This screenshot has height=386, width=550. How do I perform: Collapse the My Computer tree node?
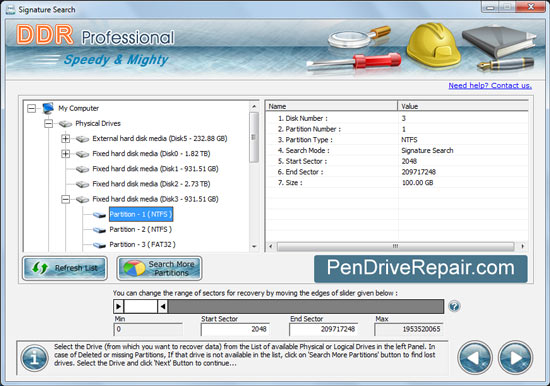(x=32, y=108)
